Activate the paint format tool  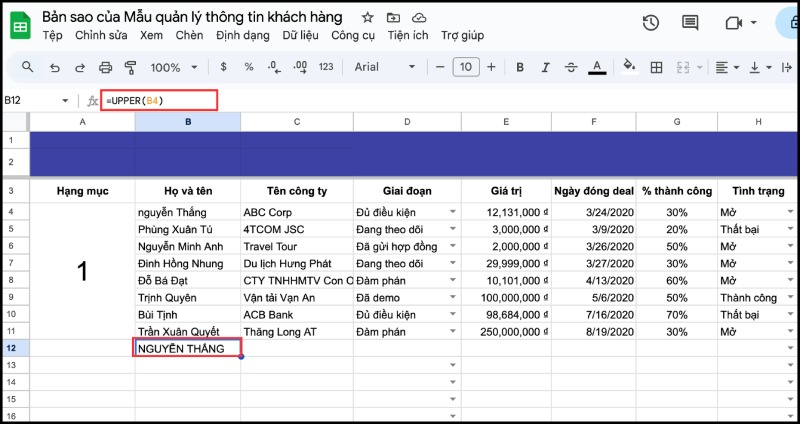(x=131, y=67)
